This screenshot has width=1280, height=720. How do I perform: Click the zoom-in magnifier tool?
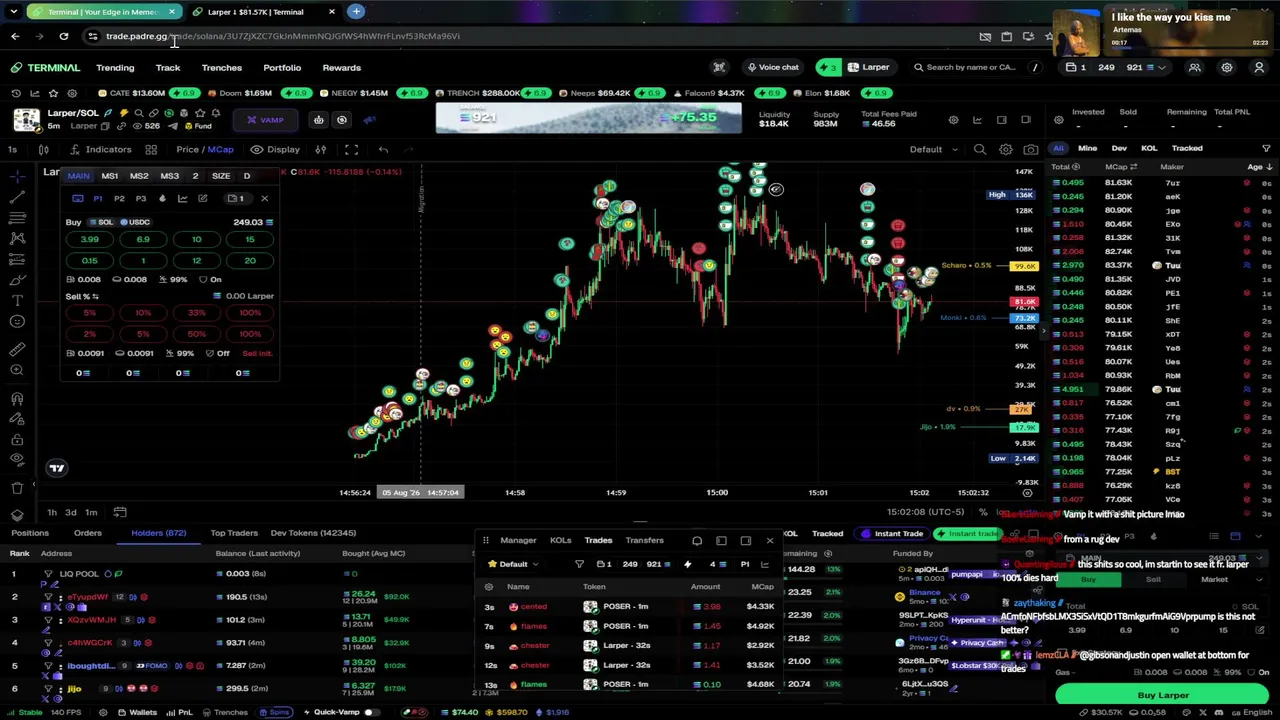click(x=17, y=370)
